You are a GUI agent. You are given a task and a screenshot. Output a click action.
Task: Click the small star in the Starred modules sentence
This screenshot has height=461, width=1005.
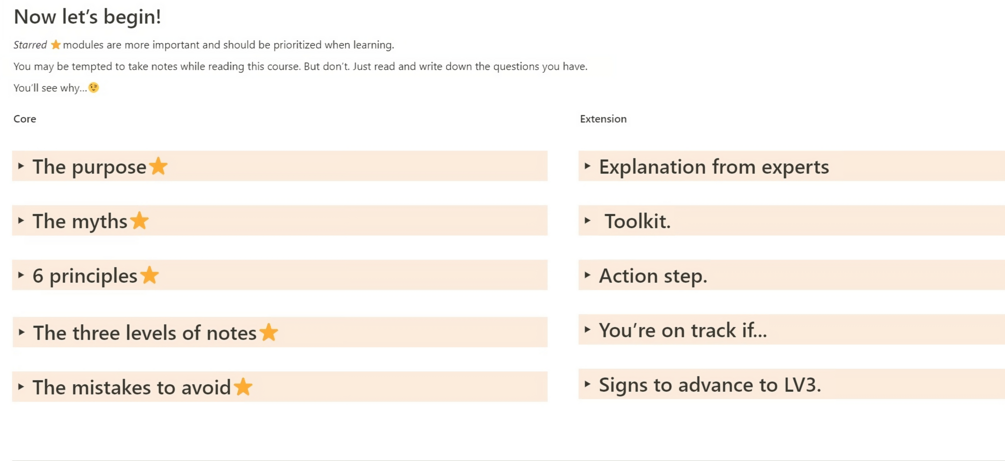pos(56,45)
